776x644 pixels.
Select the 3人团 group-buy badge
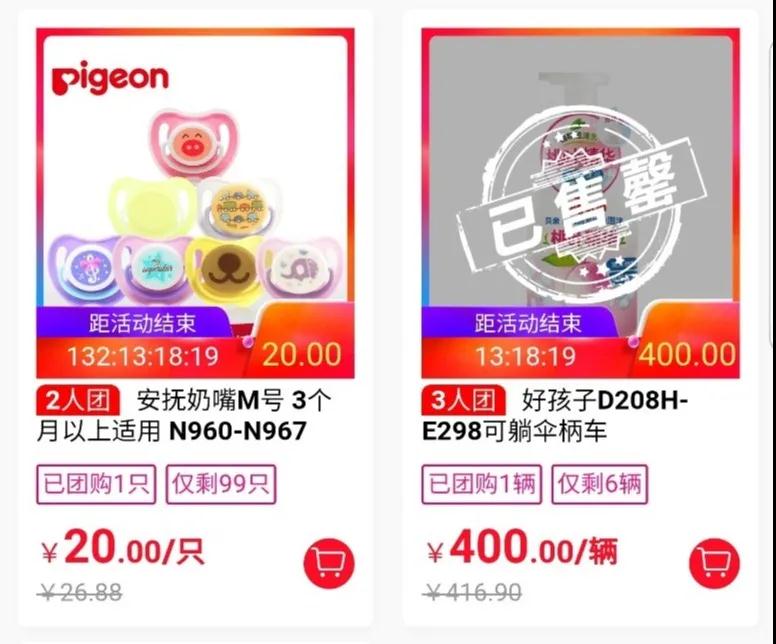(463, 400)
